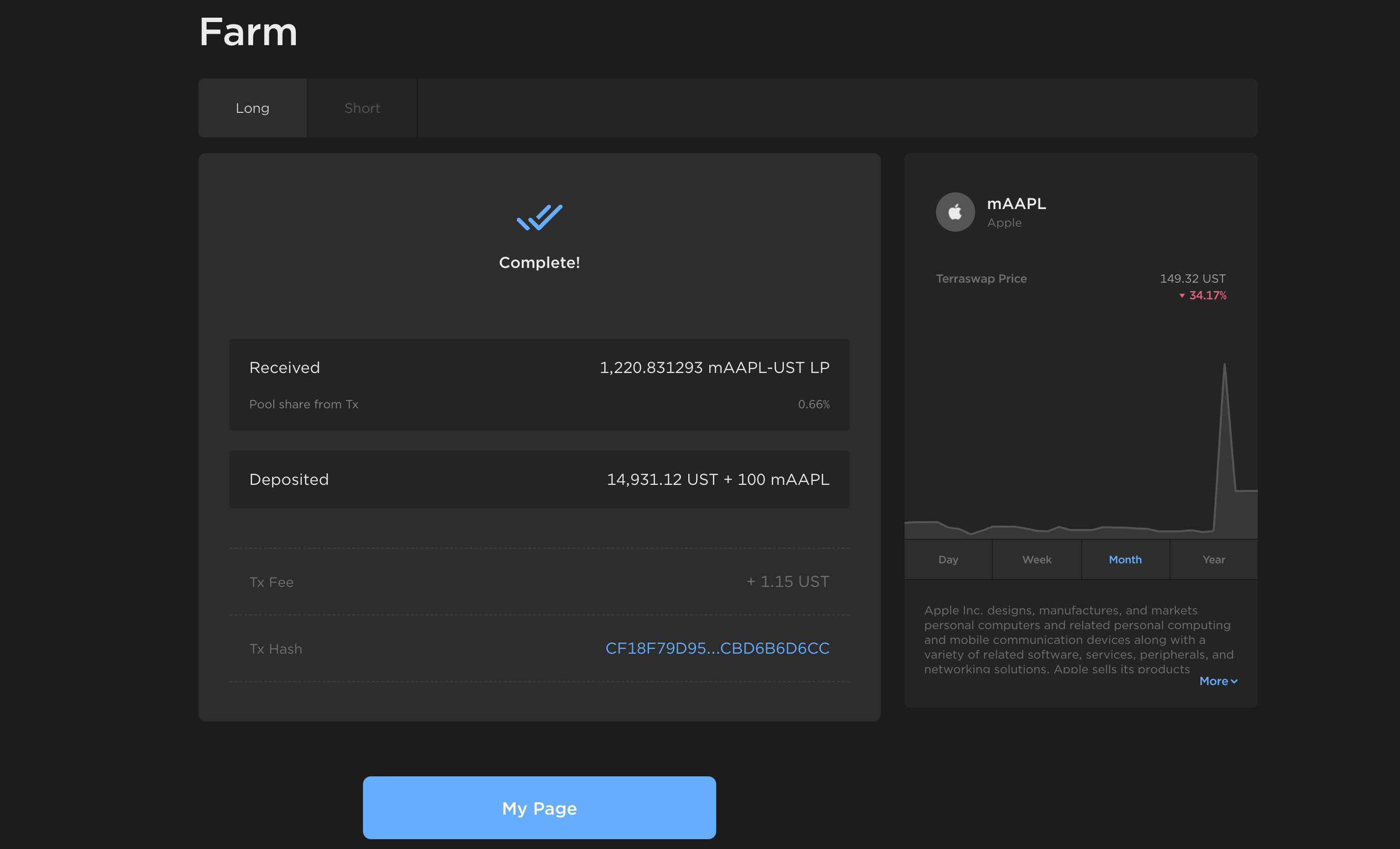Select the Week chart range
Screen dimensions: 1400x849
[1037, 560]
